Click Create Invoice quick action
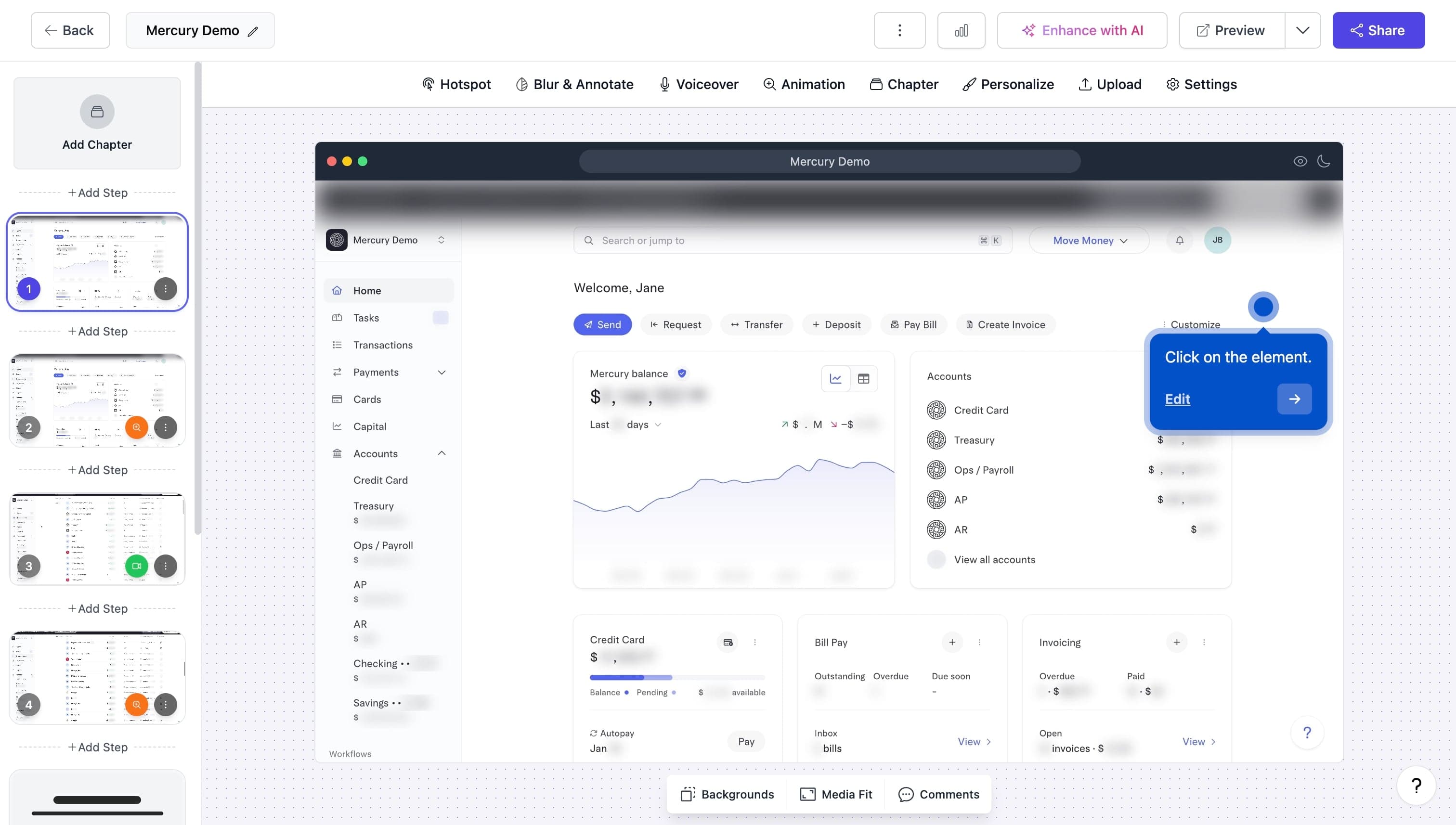Image resolution: width=1456 pixels, height=825 pixels. tap(1005, 325)
